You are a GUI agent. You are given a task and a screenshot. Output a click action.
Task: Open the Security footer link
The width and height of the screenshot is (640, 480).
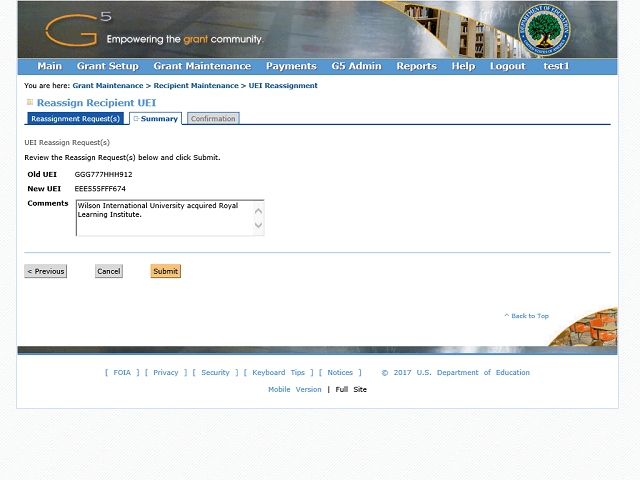pos(215,372)
